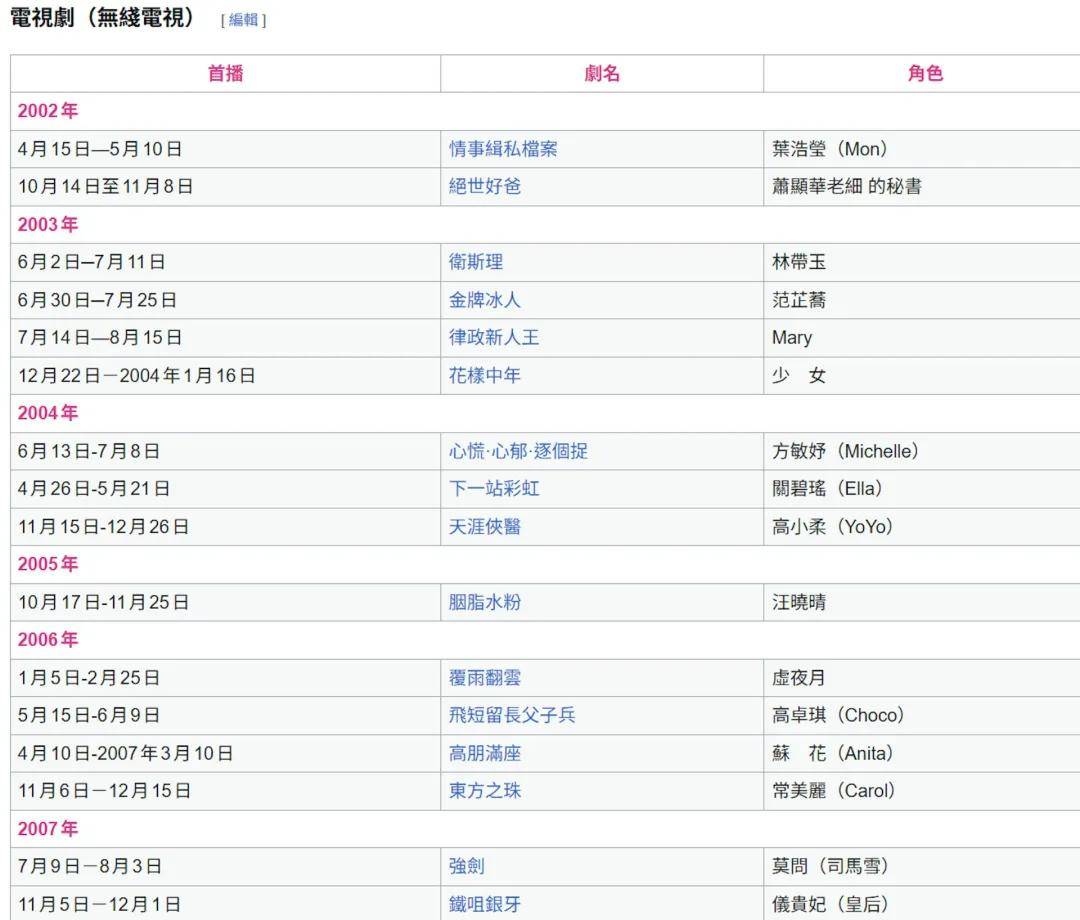
Task: Click the 心慌·心郁·逐個捉 link
Action: coord(518,451)
